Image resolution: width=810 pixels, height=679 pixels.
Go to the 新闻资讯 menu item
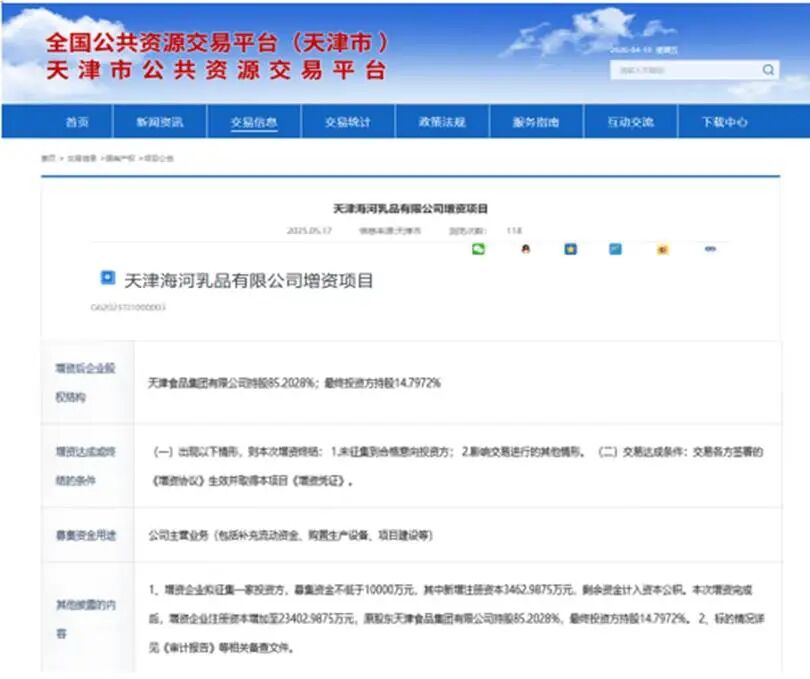(x=160, y=122)
